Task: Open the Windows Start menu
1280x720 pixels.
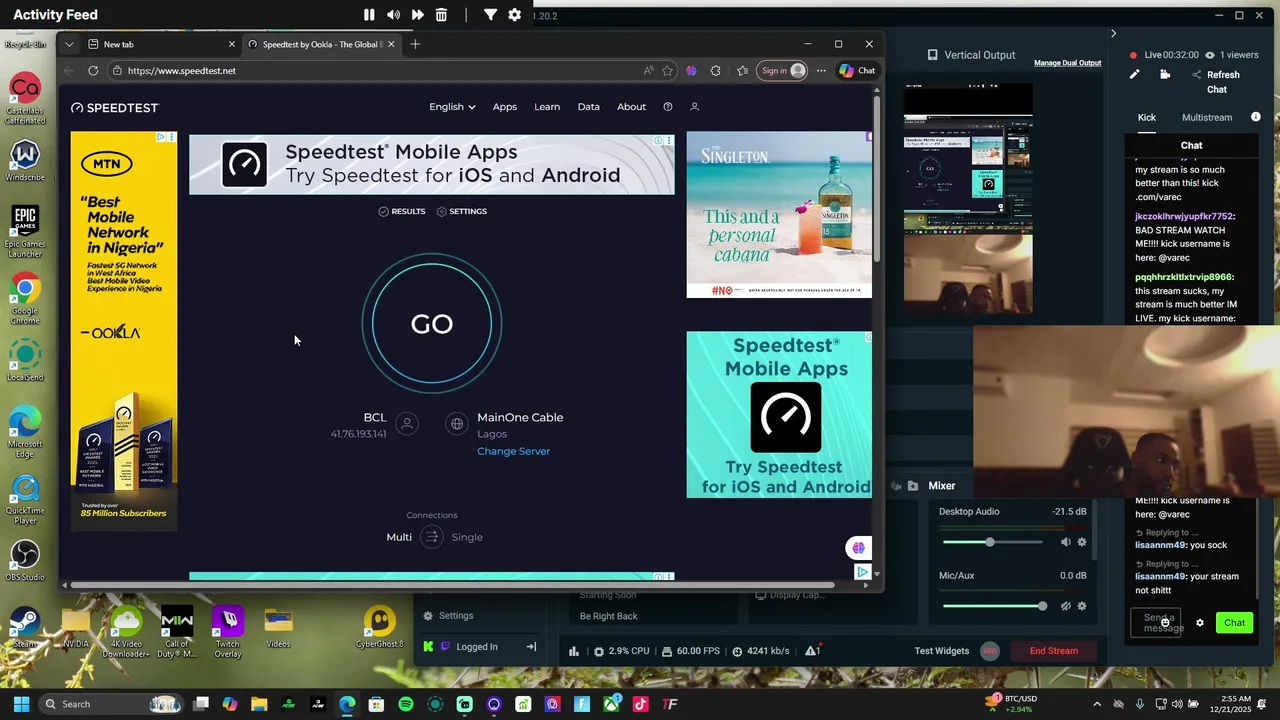Action: (21, 704)
